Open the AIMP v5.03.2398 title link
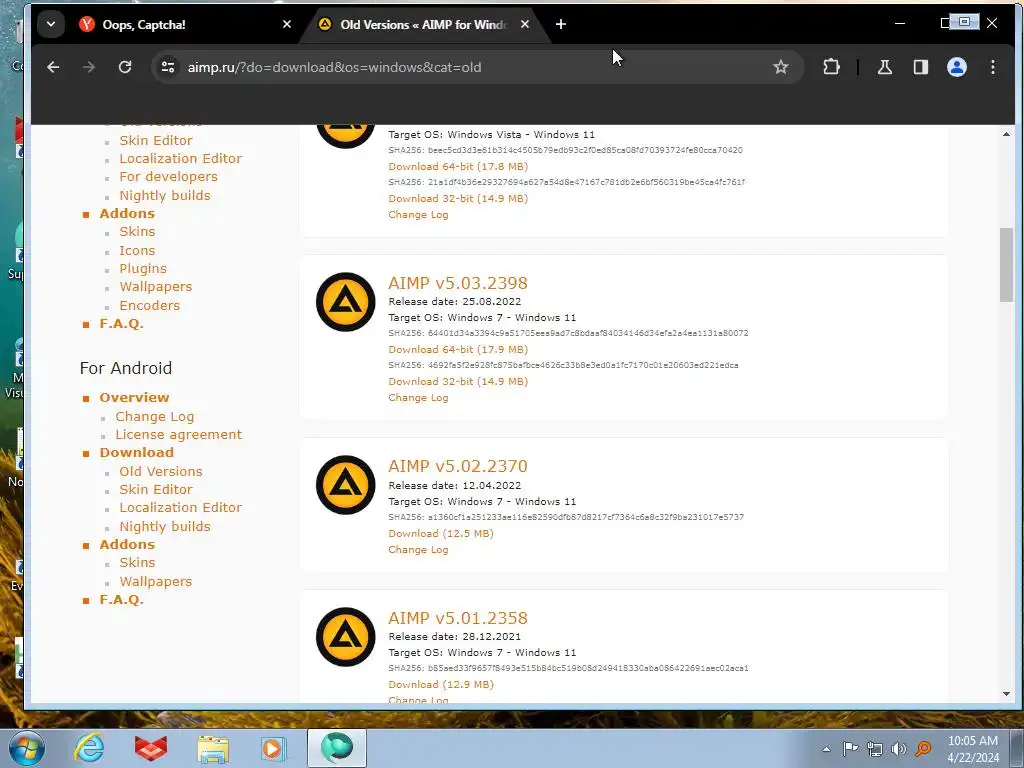 pyautogui.click(x=458, y=283)
